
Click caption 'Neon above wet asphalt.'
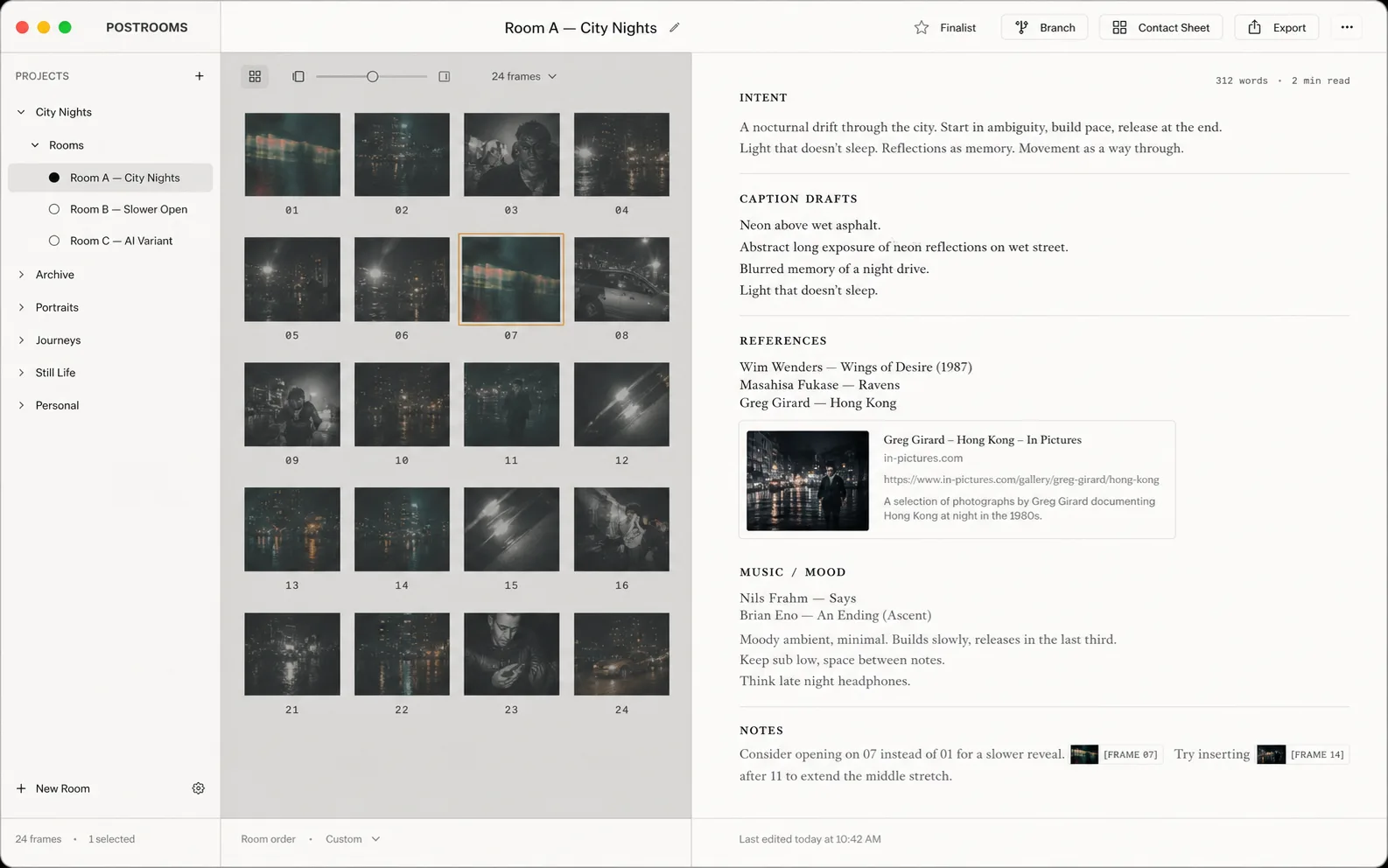click(x=810, y=226)
